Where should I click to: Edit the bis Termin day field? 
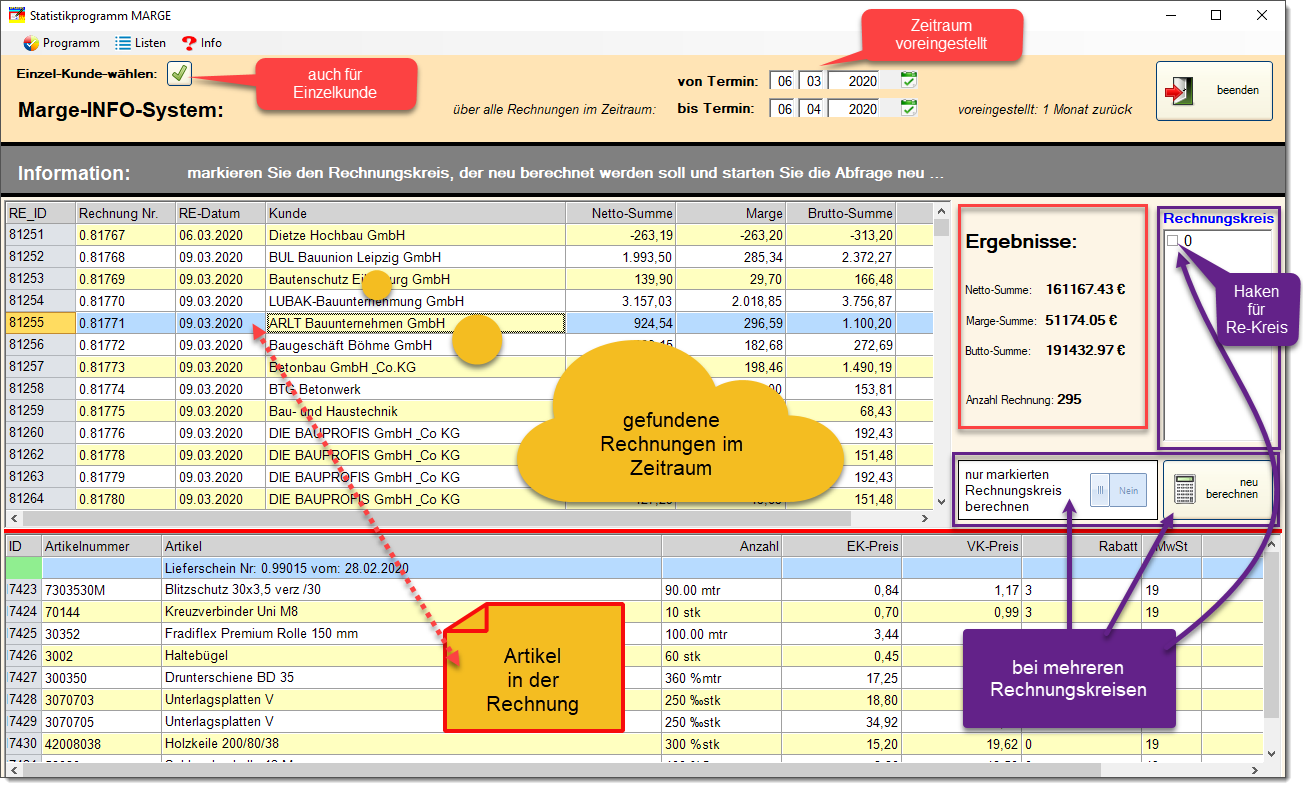coord(783,109)
